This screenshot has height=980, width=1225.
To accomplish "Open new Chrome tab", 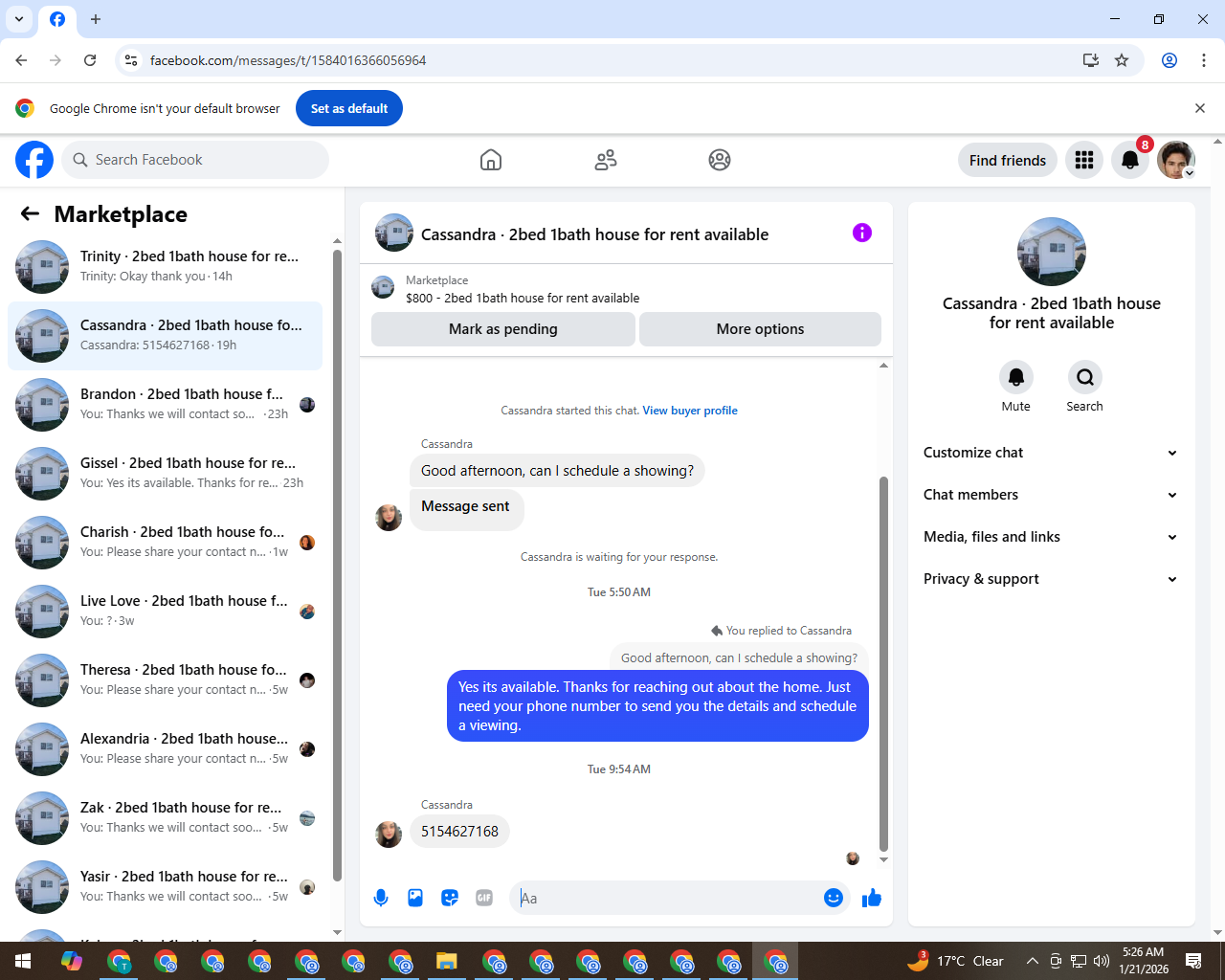I will tap(96, 19).
